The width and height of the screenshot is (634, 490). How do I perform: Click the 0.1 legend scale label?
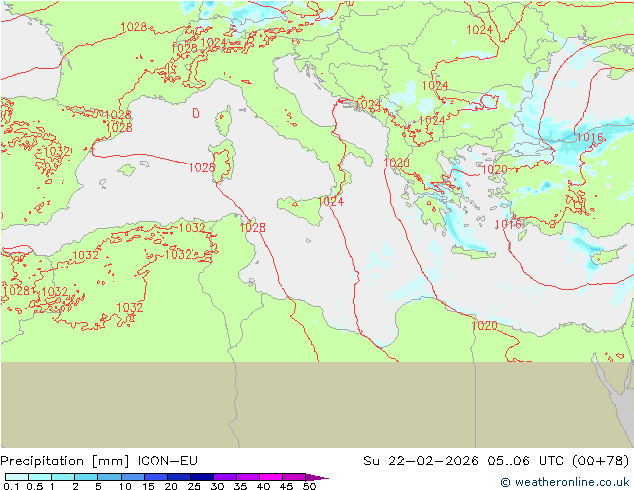(11, 486)
